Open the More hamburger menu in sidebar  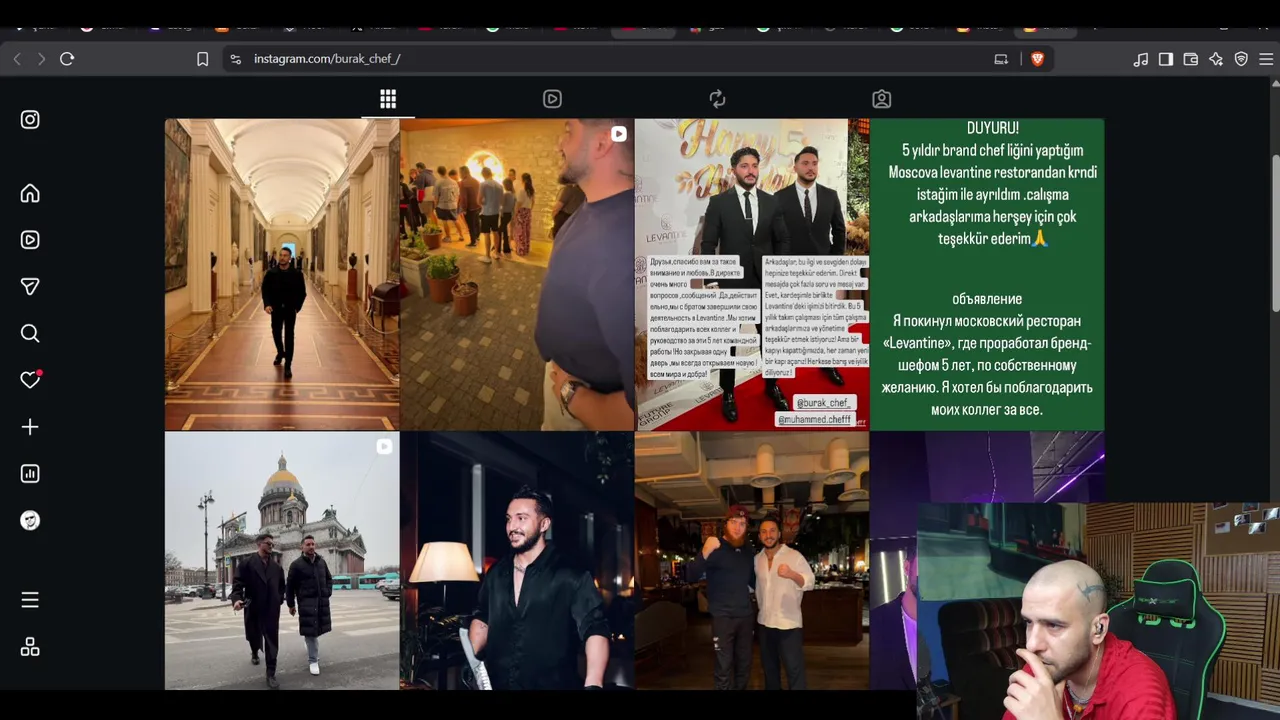(30, 600)
